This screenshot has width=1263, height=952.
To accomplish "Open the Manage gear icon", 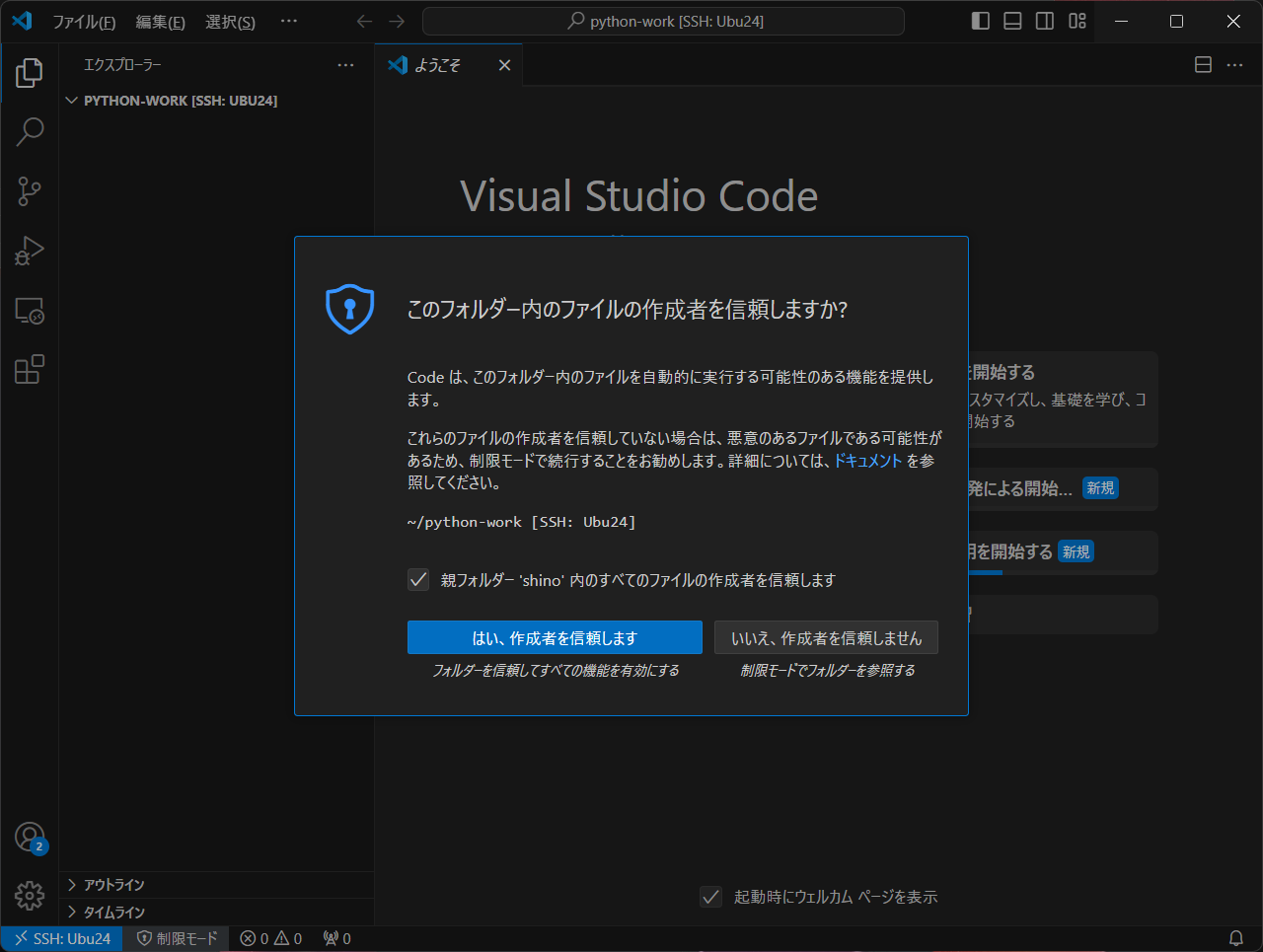I will click(x=30, y=896).
